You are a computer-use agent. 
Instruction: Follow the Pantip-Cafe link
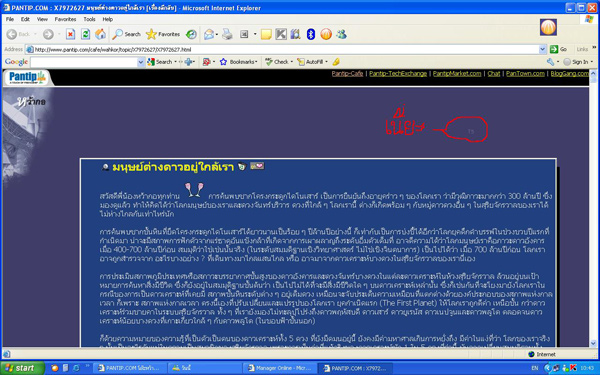(x=347, y=73)
